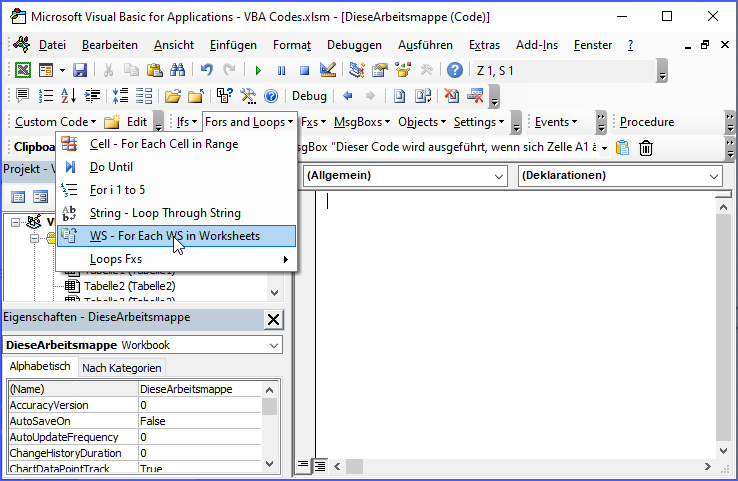Switch to Alphabetisch tab

pos(40,366)
